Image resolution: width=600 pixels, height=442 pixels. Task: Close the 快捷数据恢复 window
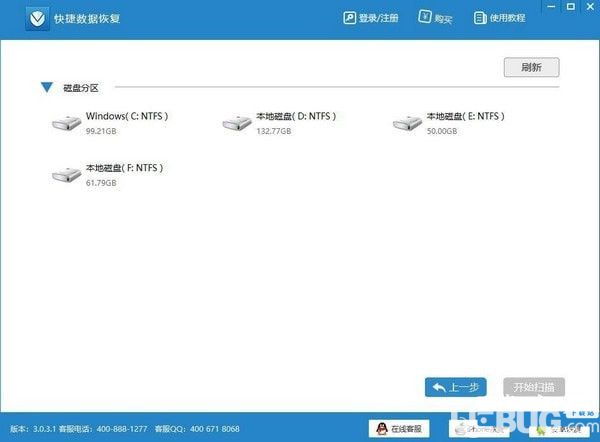590,7
